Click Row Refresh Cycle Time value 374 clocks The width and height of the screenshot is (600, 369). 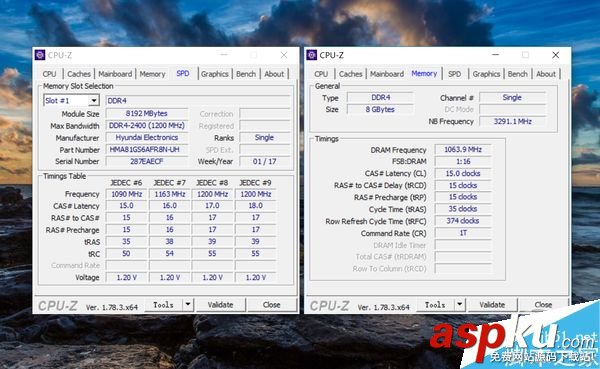point(463,221)
